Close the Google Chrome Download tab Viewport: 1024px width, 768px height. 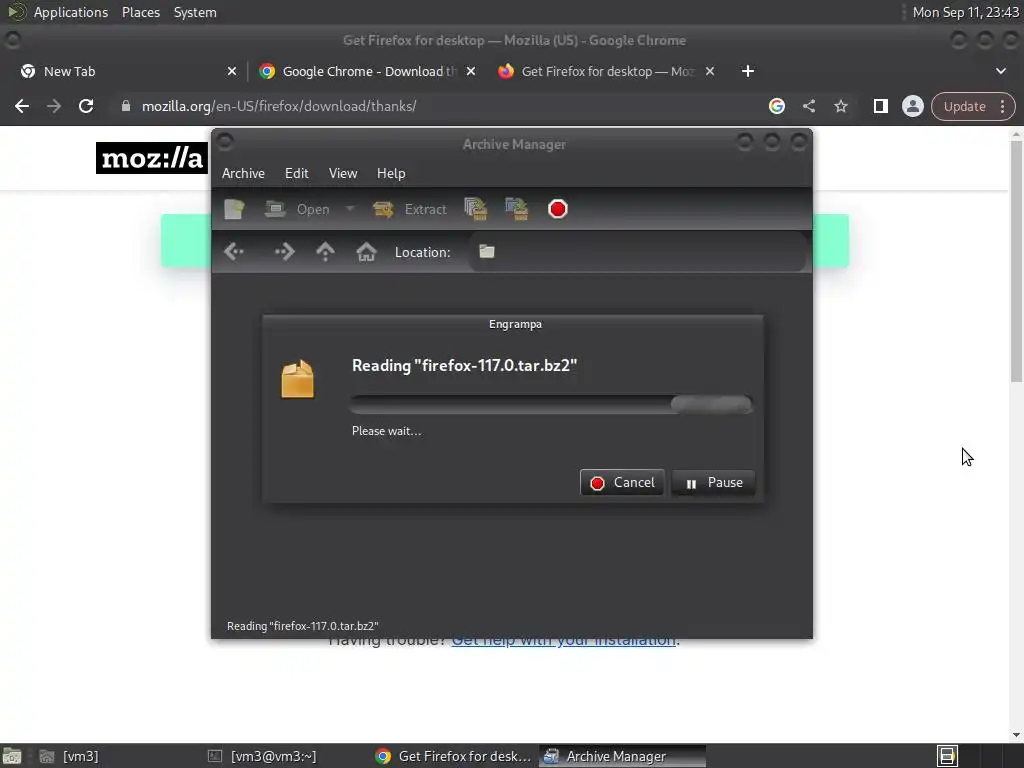pos(471,71)
